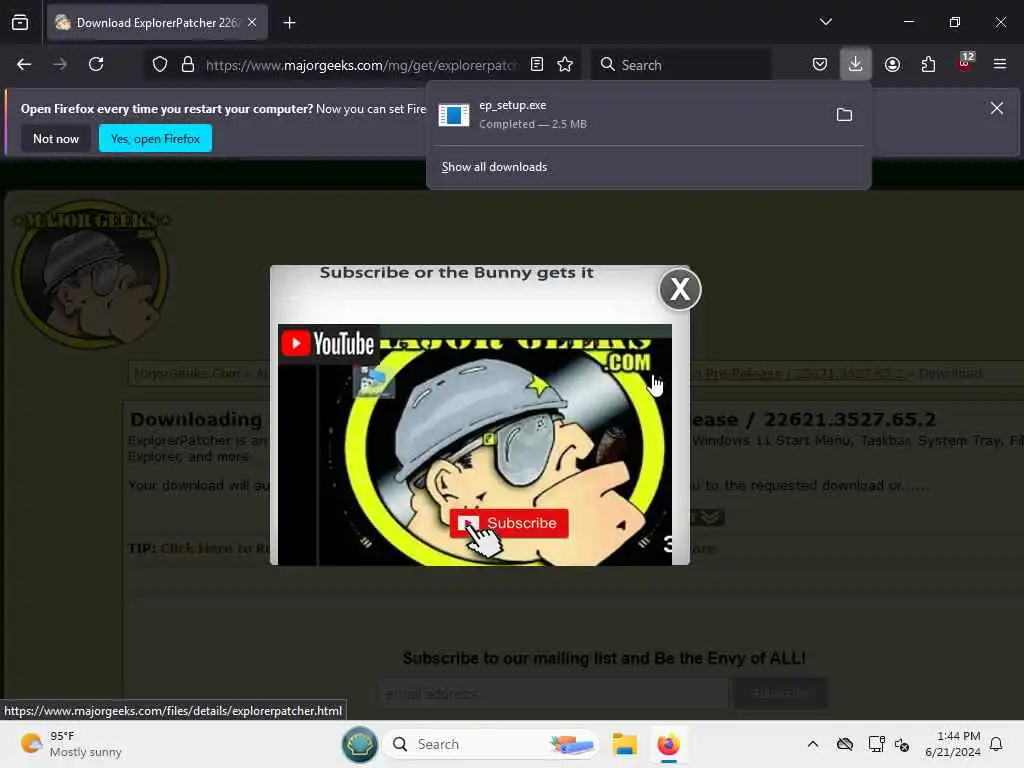The height and width of the screenshot is (768, 1024).
Task: Show ep_setup.exe in folder
Action: coord(844,115)
